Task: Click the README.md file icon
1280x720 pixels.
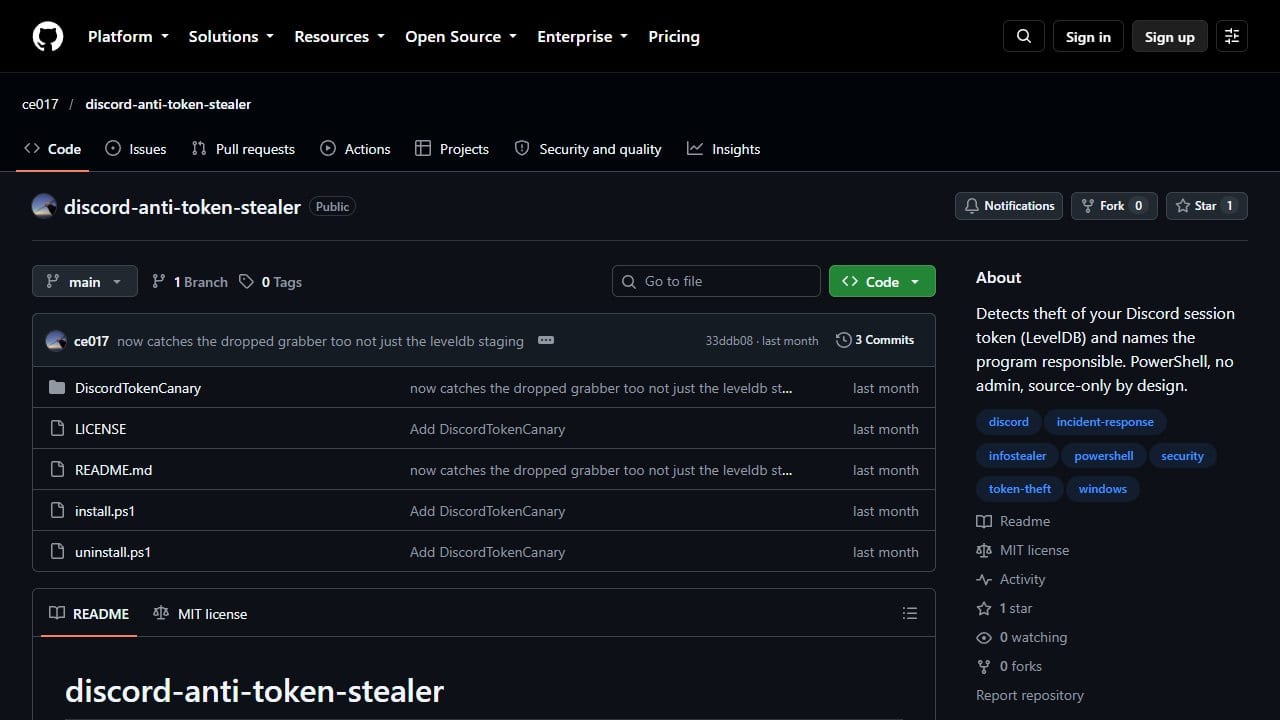Action: click(57, 470)
